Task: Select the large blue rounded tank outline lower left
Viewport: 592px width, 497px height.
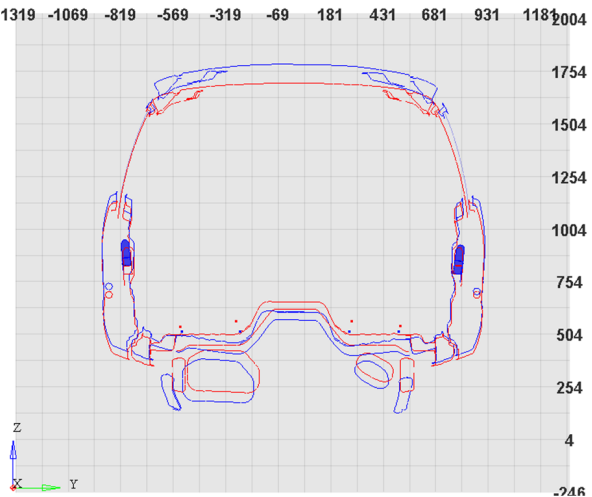Action: click(218, 380)
